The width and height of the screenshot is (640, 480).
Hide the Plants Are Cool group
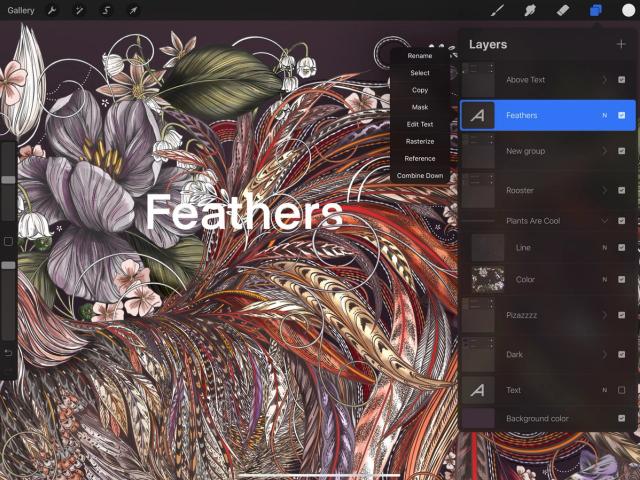tap(621, 221)
